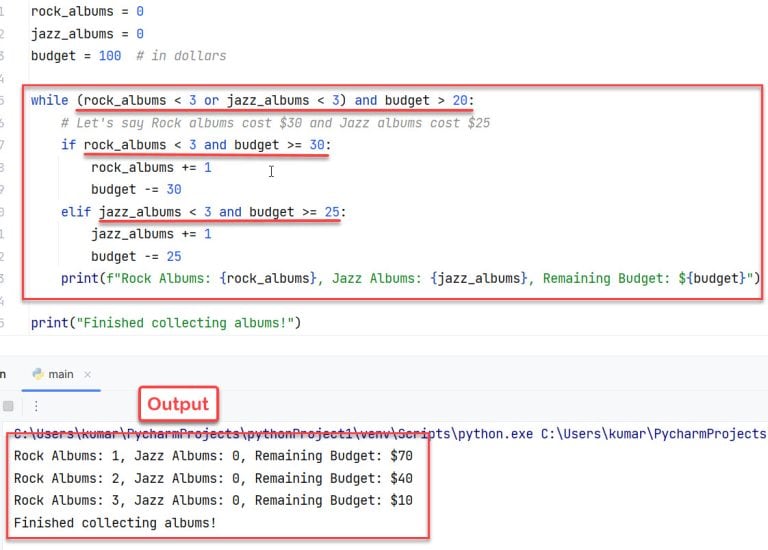Viewport: 768px width, 550px height.
Task: Click output line with Remaining Budget $10
Action: 213,501
